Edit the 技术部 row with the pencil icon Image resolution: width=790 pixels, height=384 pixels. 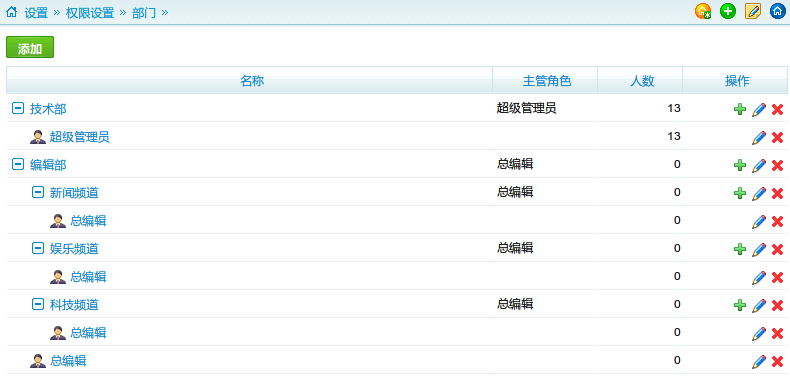point(759,109)
